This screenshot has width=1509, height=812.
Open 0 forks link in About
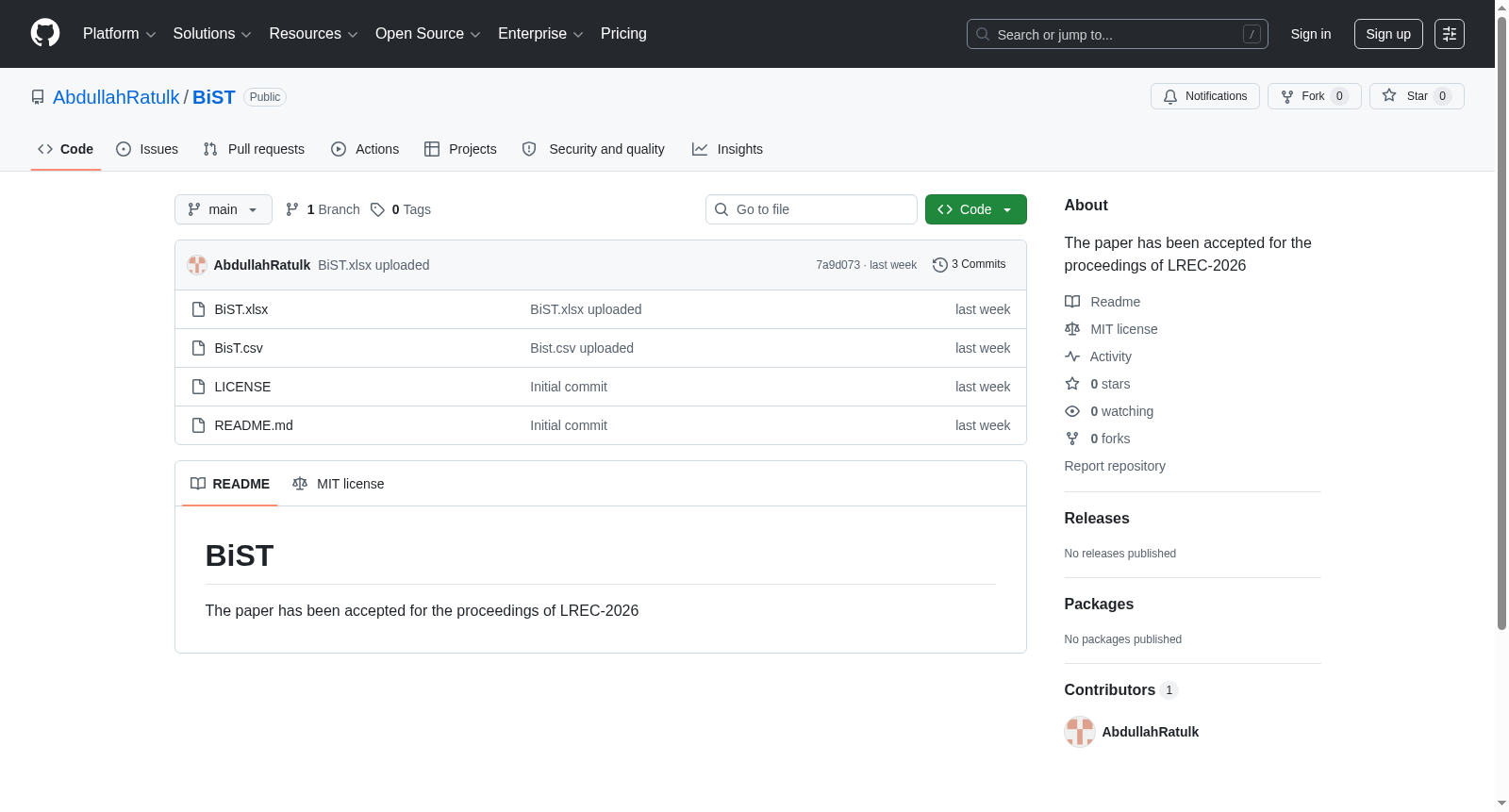pyautogui.click(x=1098, y=439)
